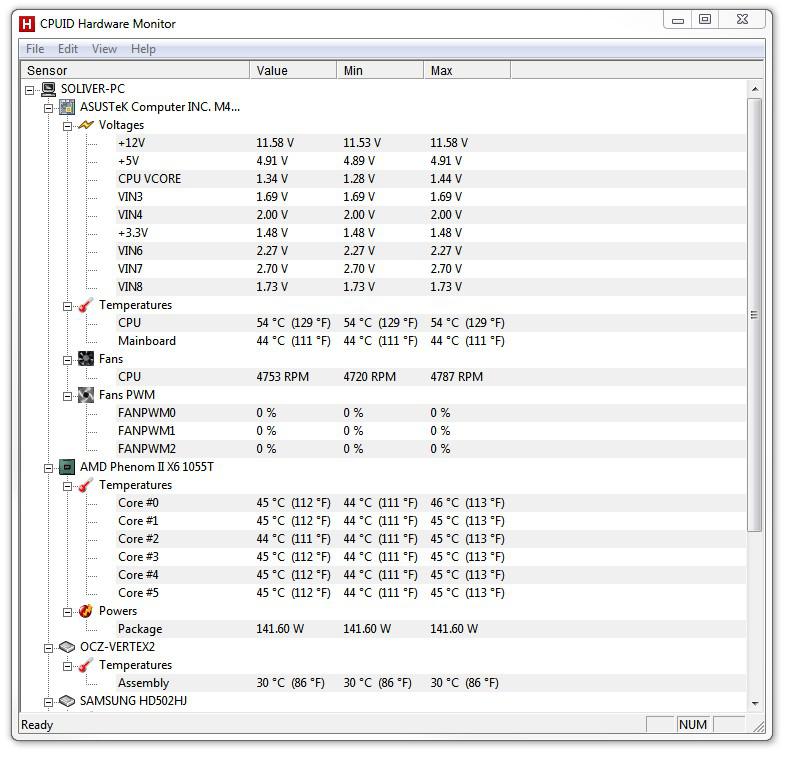Click the Fans icon

click(86, 359)
